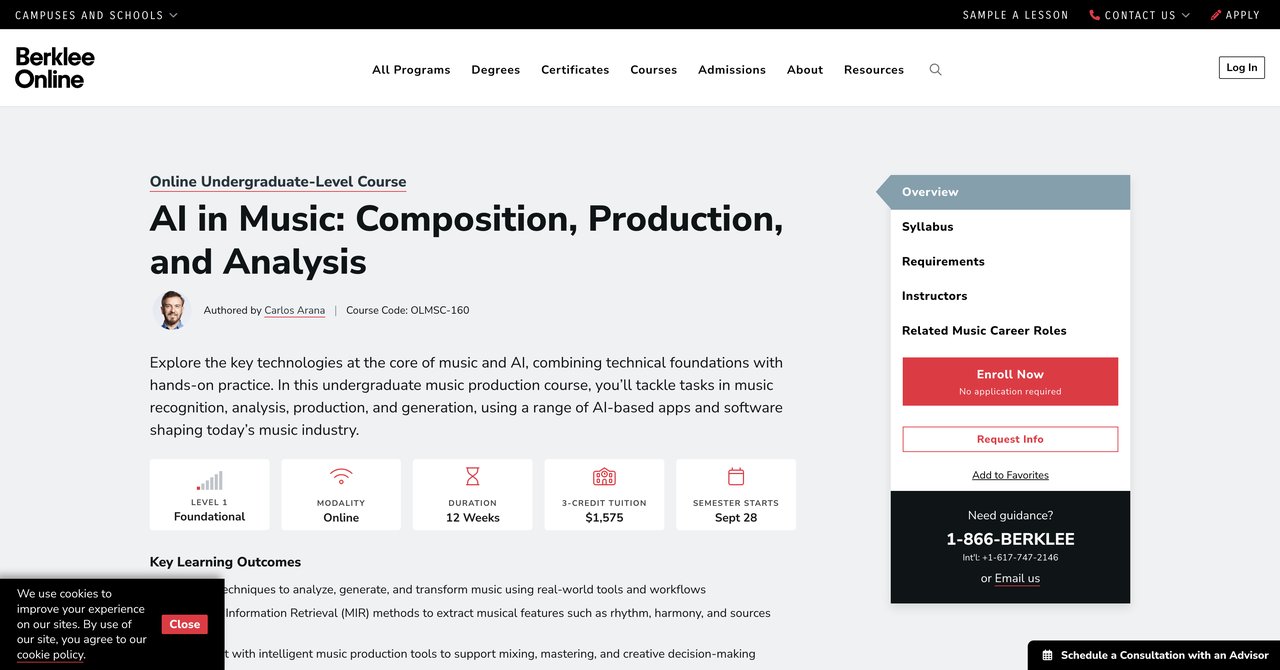Click the Berklee Online logo
This screenshot has width=1280, height=670.
pyautogui.click(x=55, y=68)
